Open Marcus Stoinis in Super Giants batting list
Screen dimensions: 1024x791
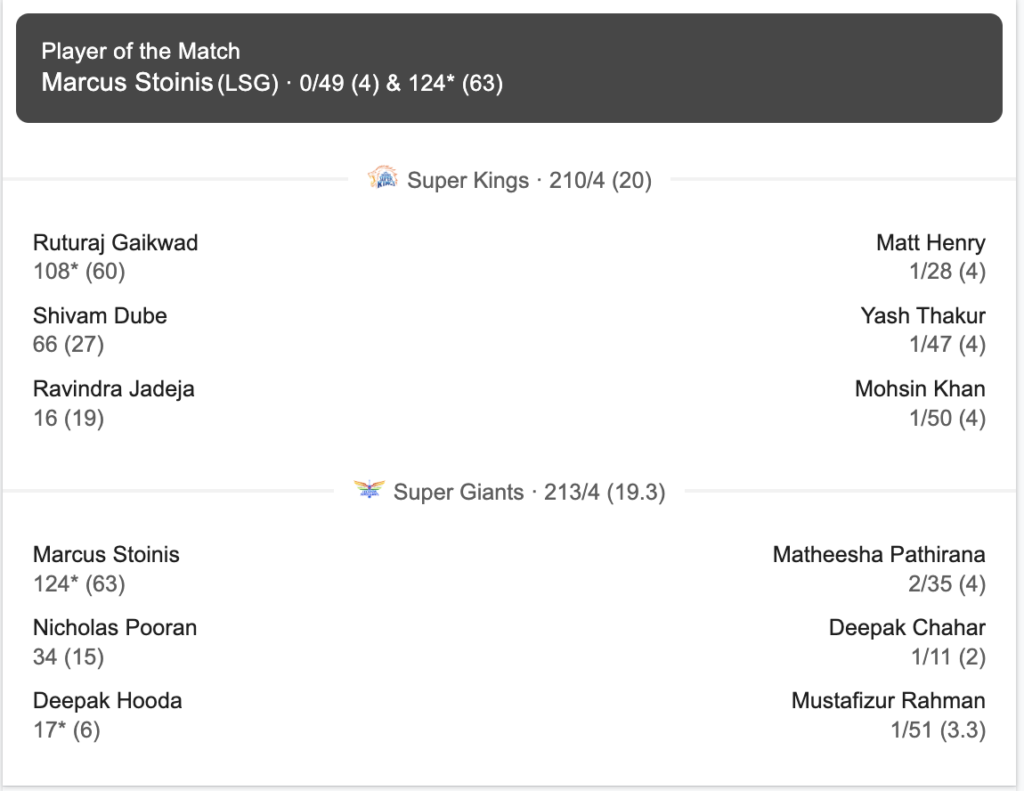click(x=107, y=555)
